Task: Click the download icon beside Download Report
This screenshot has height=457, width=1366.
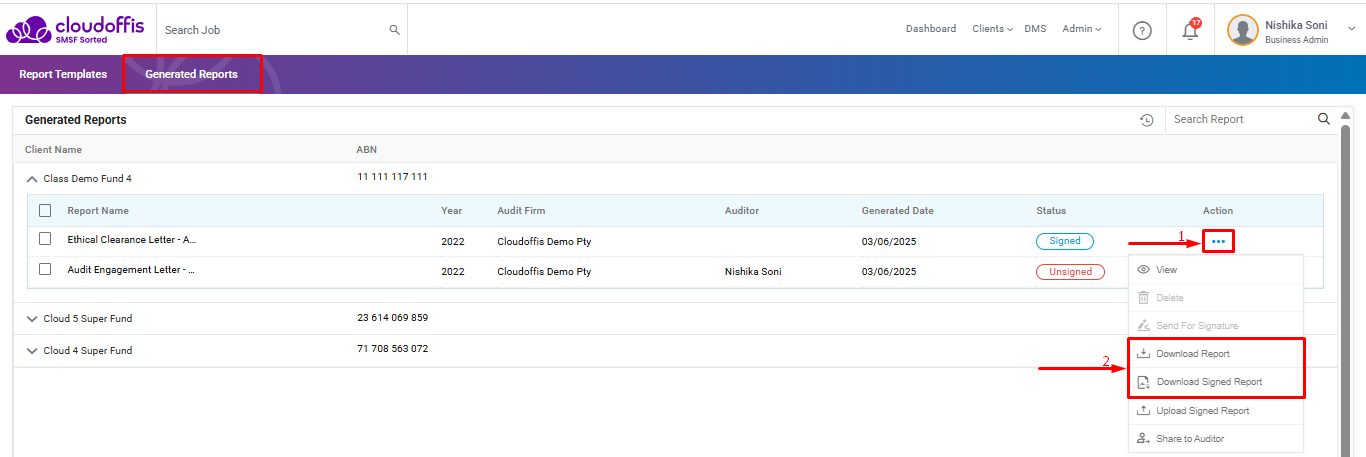Action: [1143, 354]
